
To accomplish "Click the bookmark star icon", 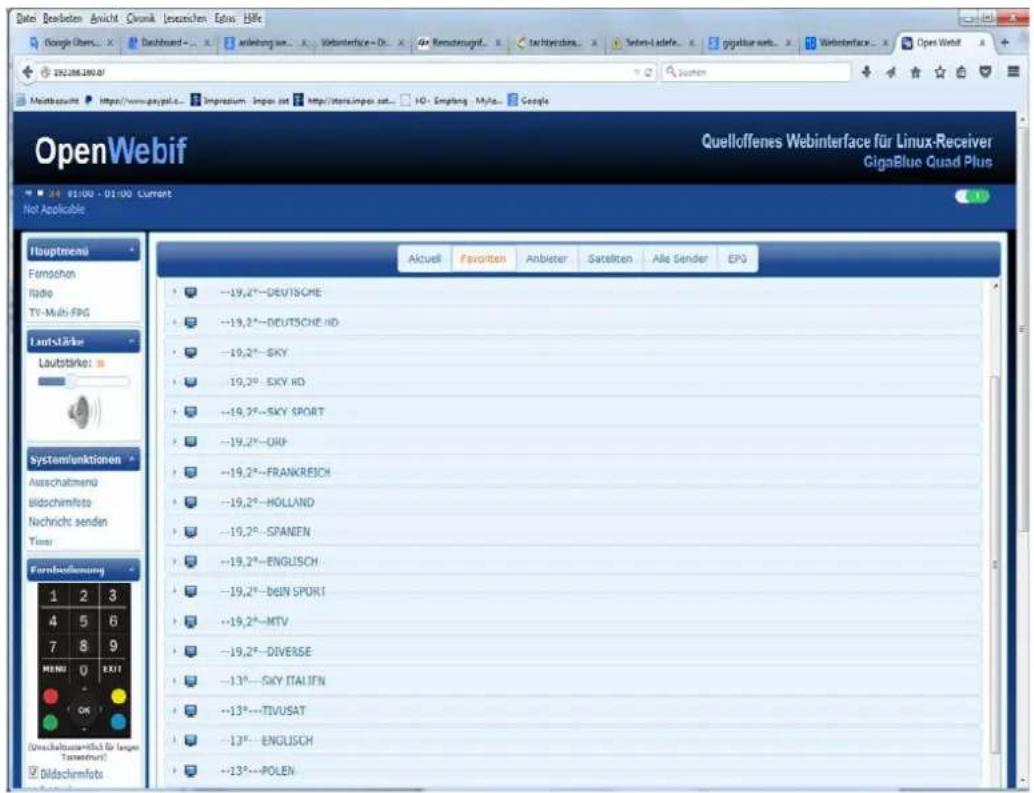I will pyautogui.click(x=939, y=73).
